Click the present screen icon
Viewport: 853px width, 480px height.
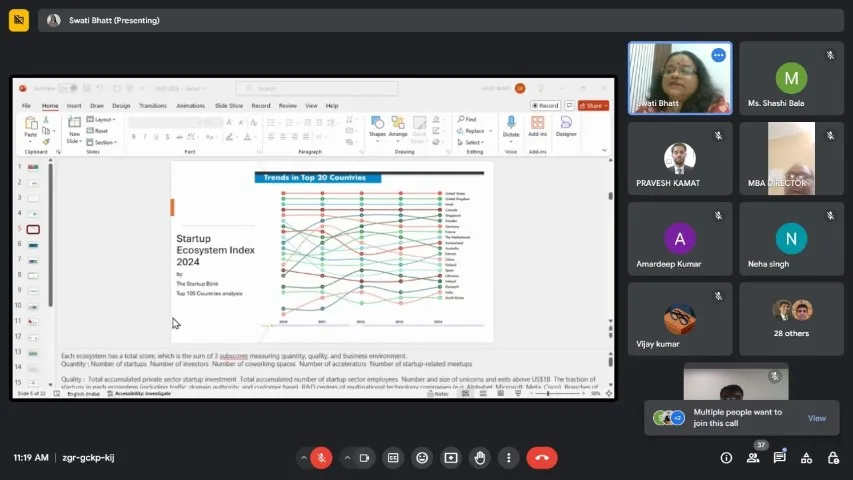click(x=451, y=457)
